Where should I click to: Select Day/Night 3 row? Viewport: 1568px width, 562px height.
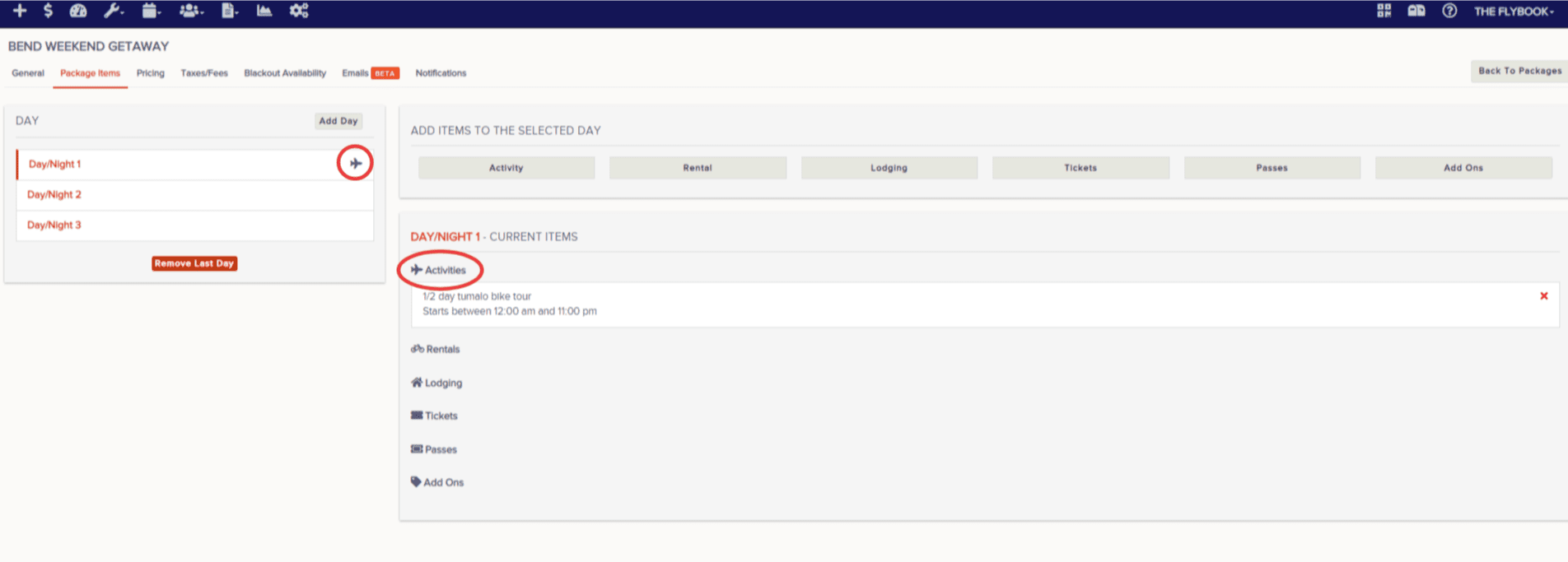pos(194,225)
